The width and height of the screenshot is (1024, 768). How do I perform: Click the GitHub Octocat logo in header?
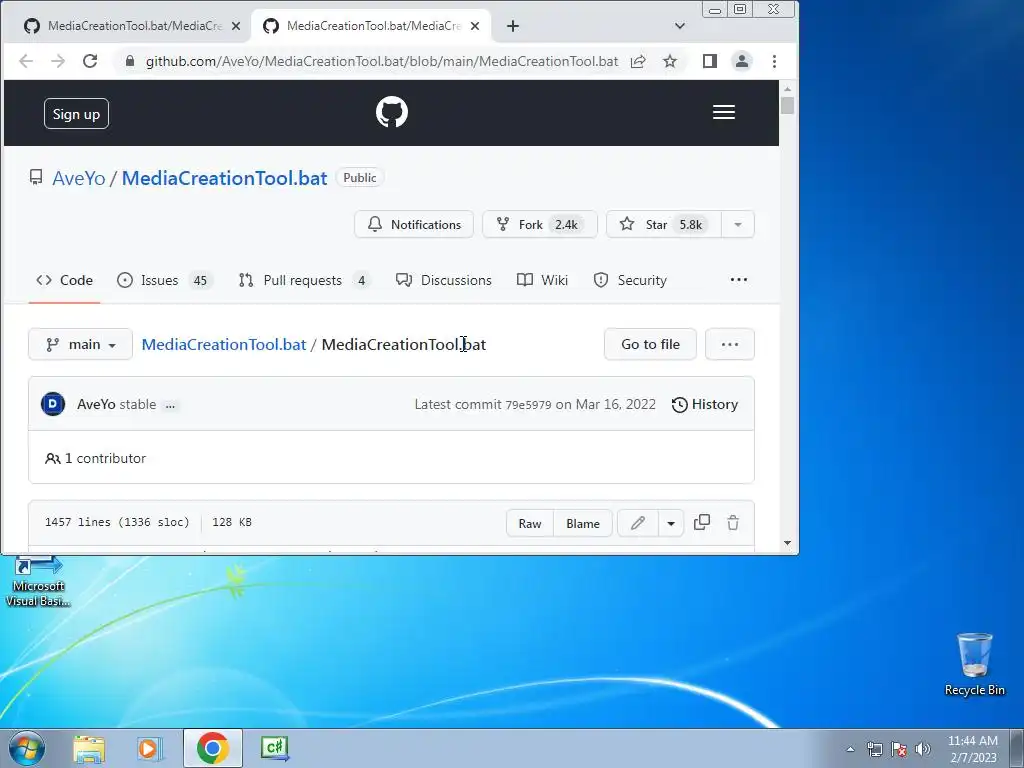(x=392, y=112)
